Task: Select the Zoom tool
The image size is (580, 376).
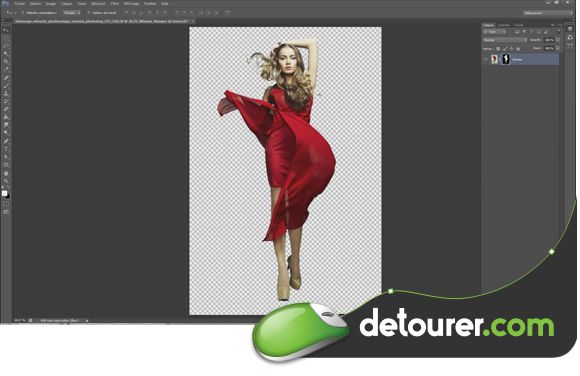Action: (x=6, y=181)
